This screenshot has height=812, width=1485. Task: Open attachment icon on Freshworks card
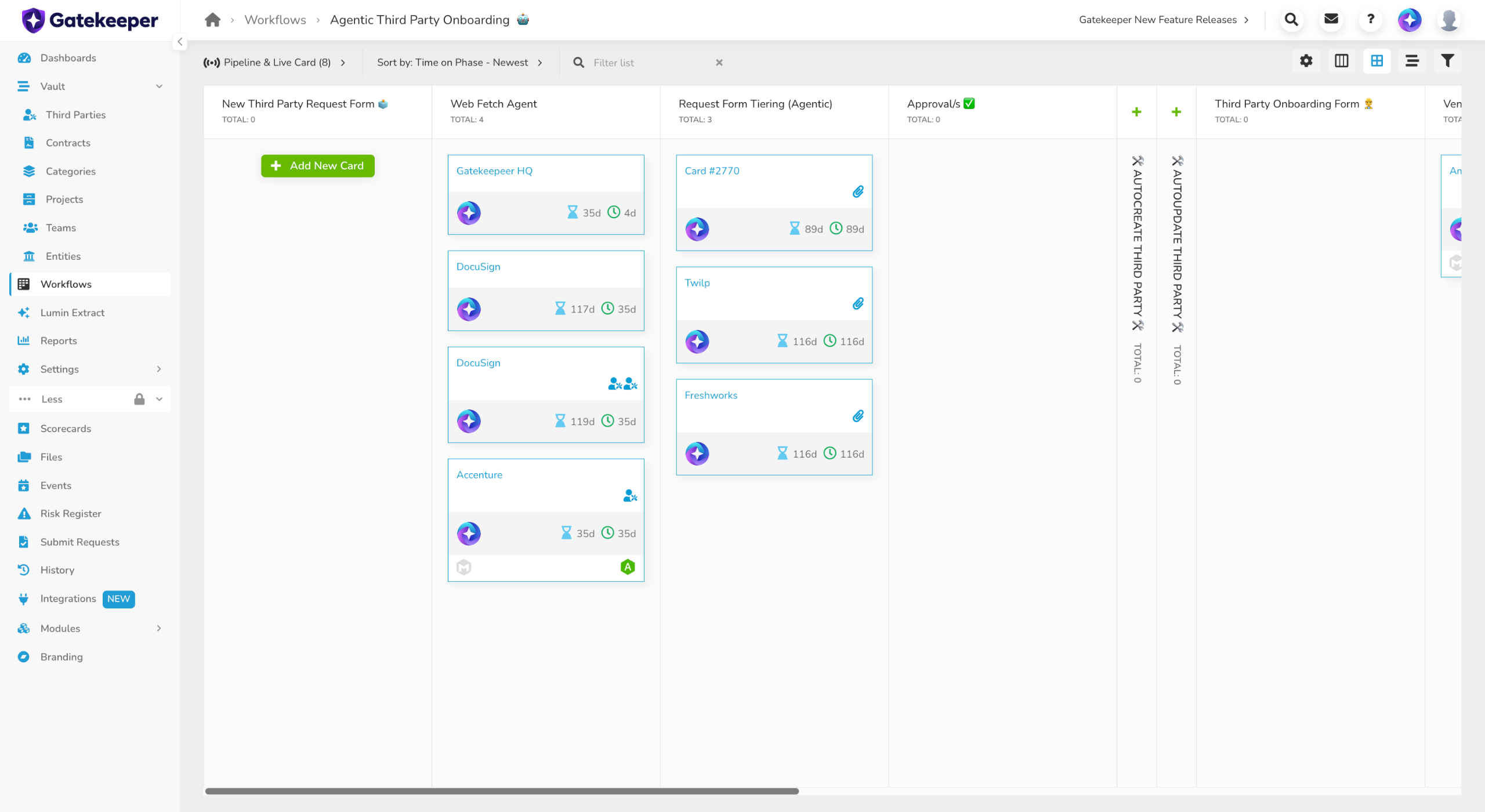(x=858, y=416)
